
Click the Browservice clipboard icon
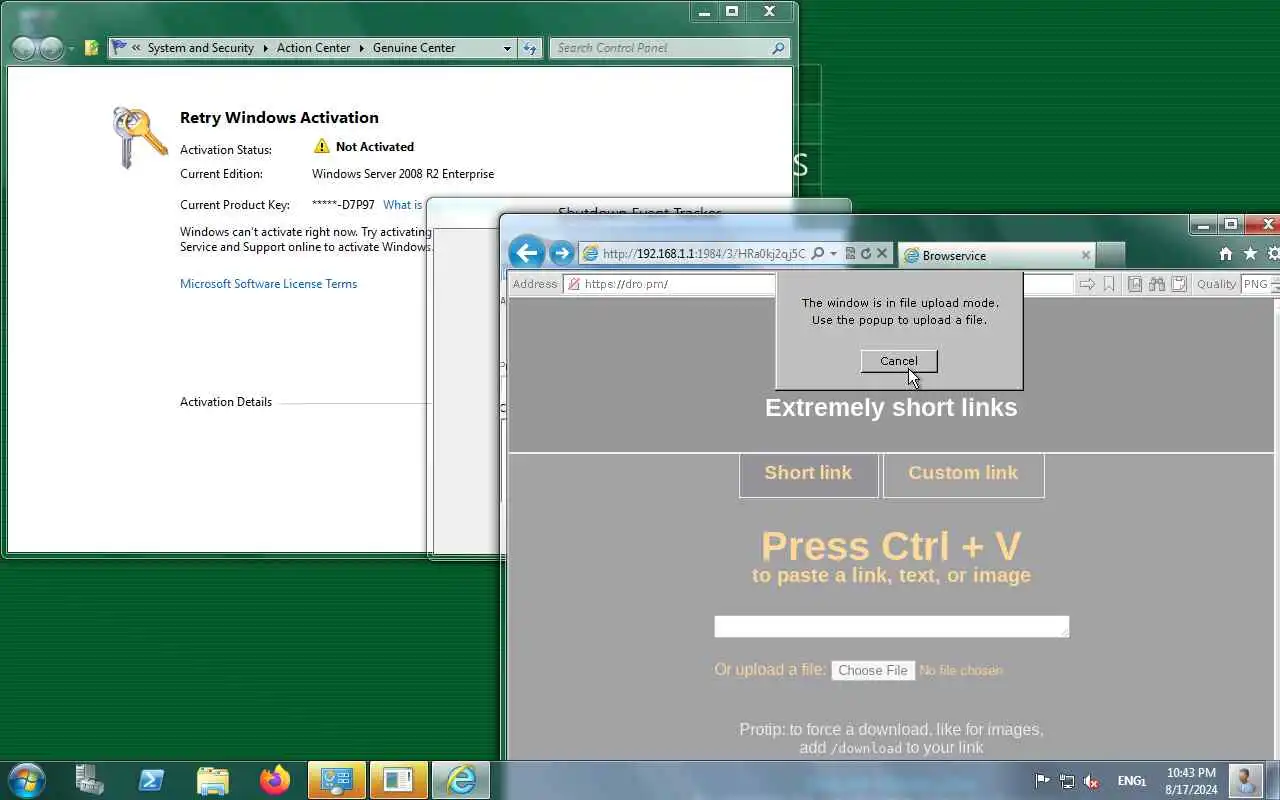(1179, 284)
